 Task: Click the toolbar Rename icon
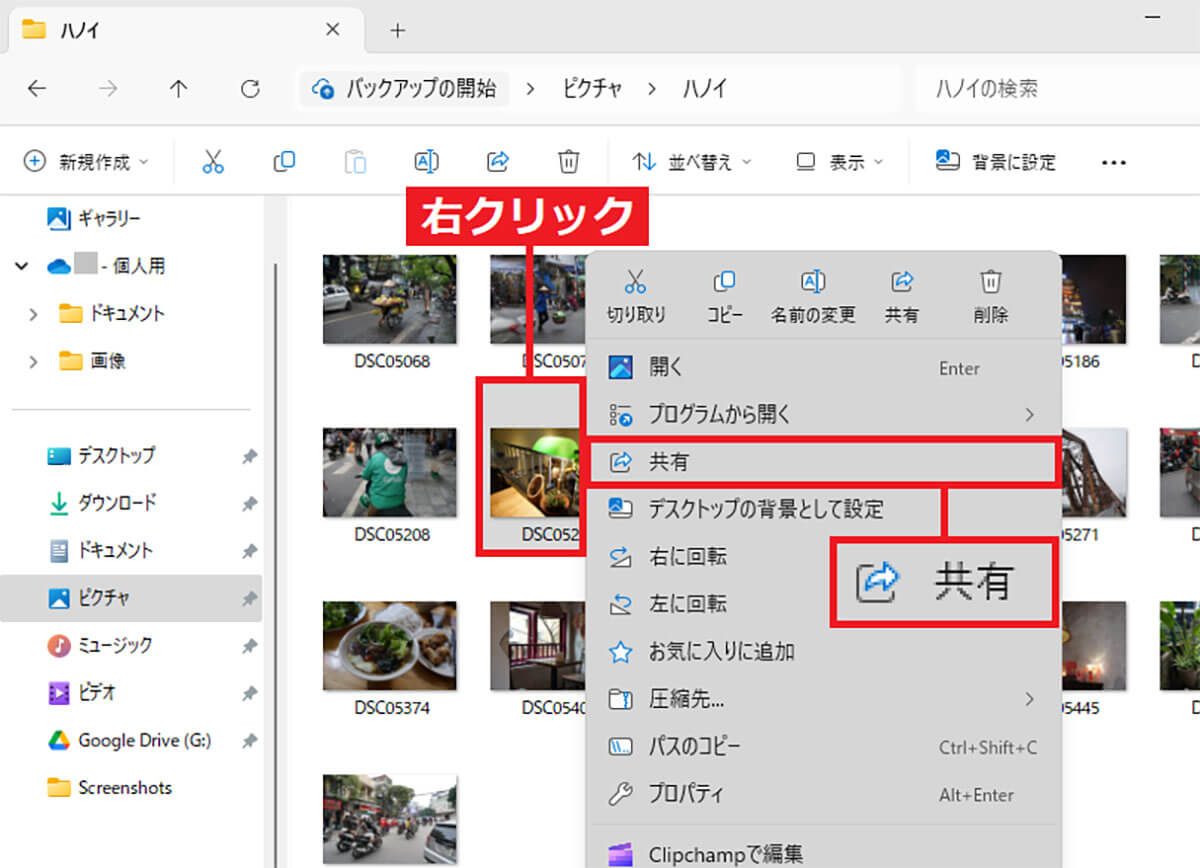(426, 162)
